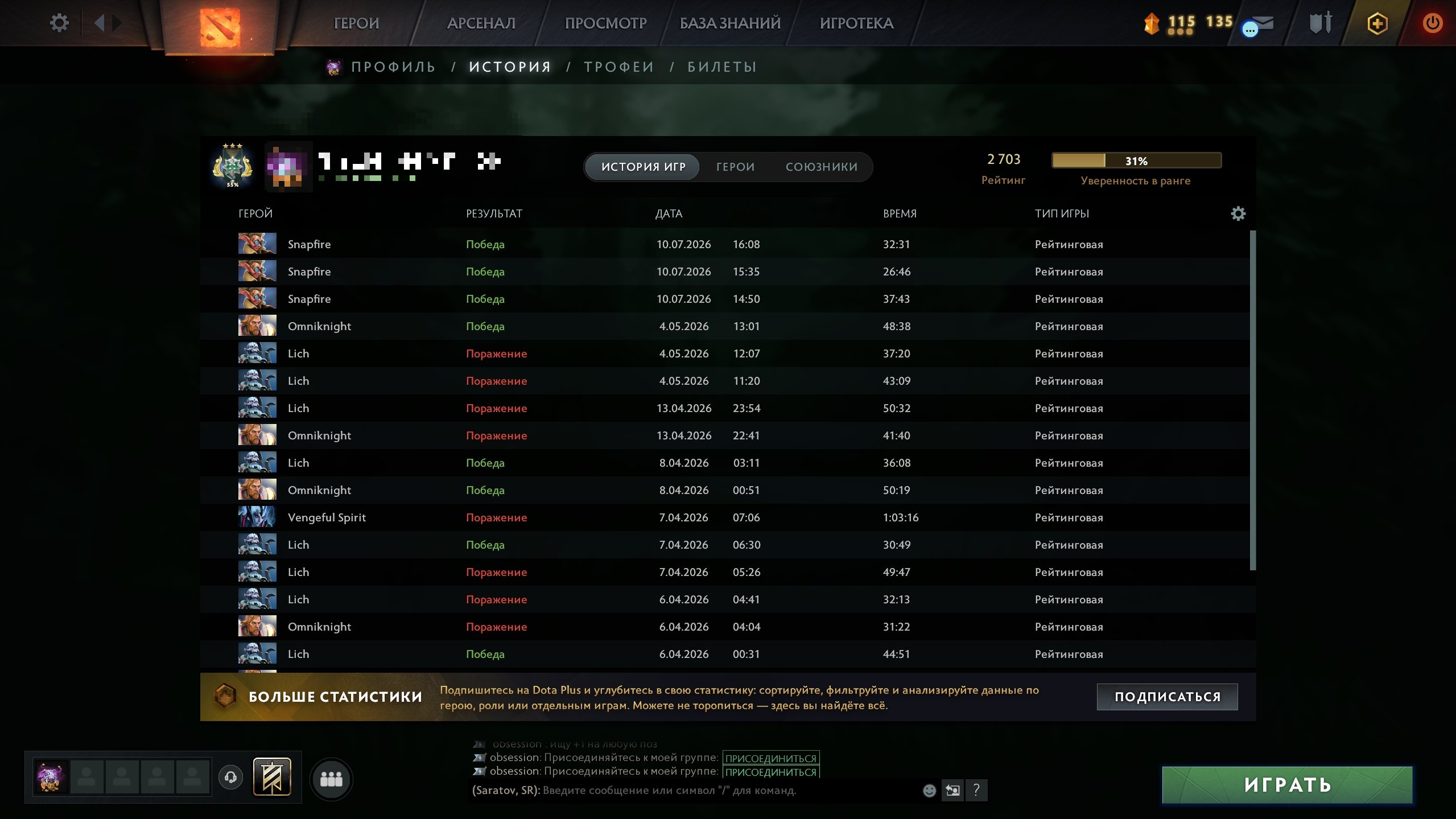Click the ТИП ИГРЫ column header
The image size is (1456, 819).
(x=1062, y=213)
